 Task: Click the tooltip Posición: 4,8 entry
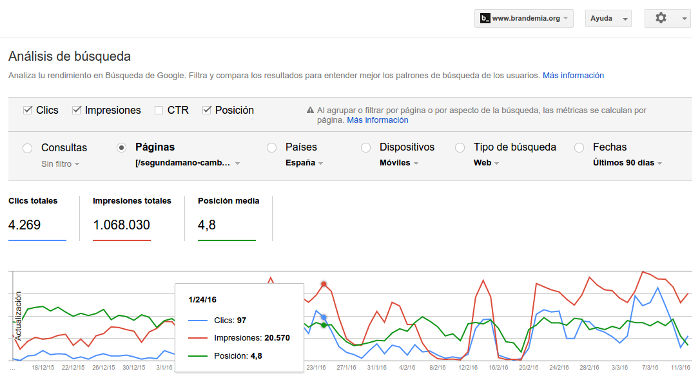225,356
